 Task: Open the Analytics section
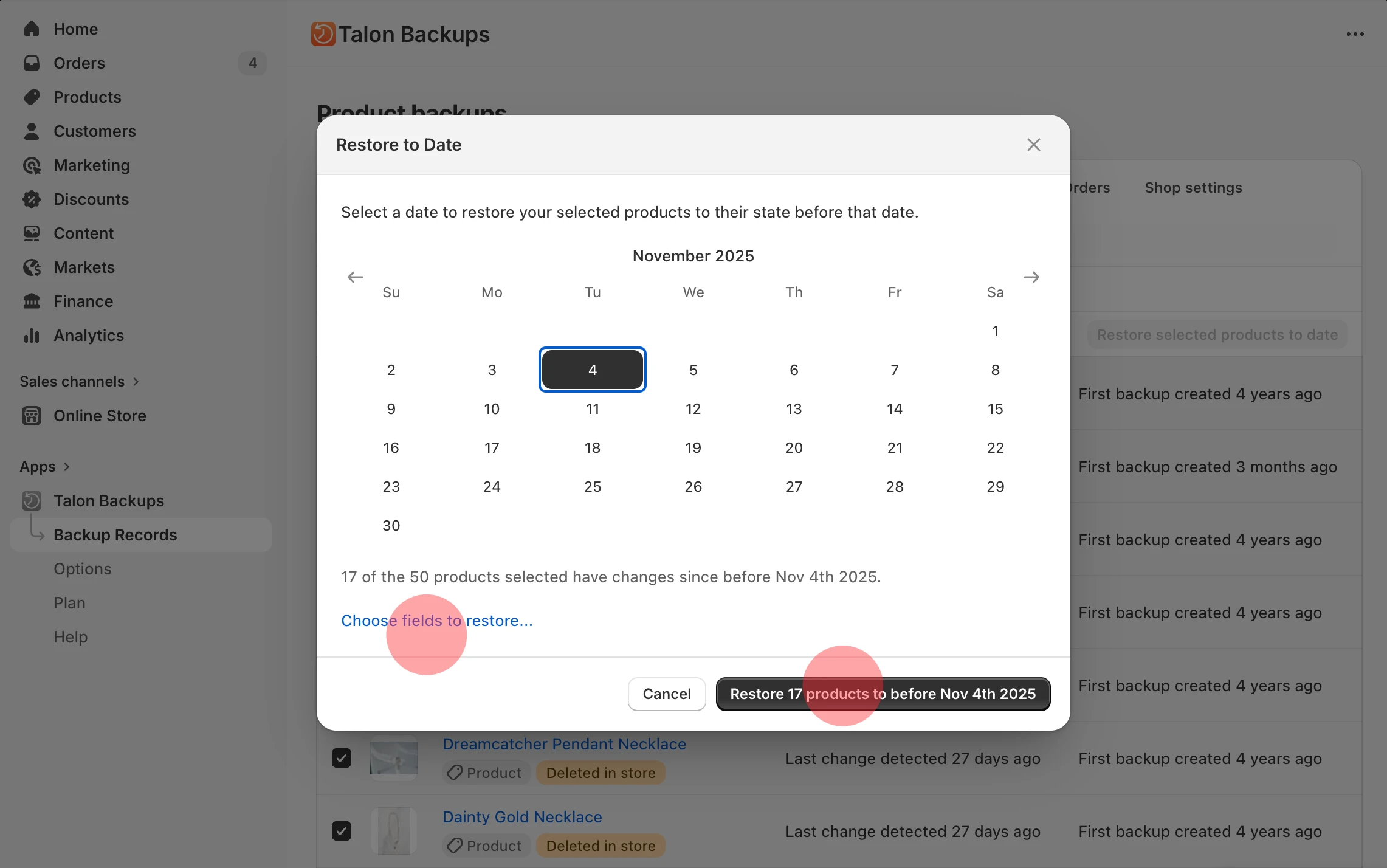pos(89,335)
